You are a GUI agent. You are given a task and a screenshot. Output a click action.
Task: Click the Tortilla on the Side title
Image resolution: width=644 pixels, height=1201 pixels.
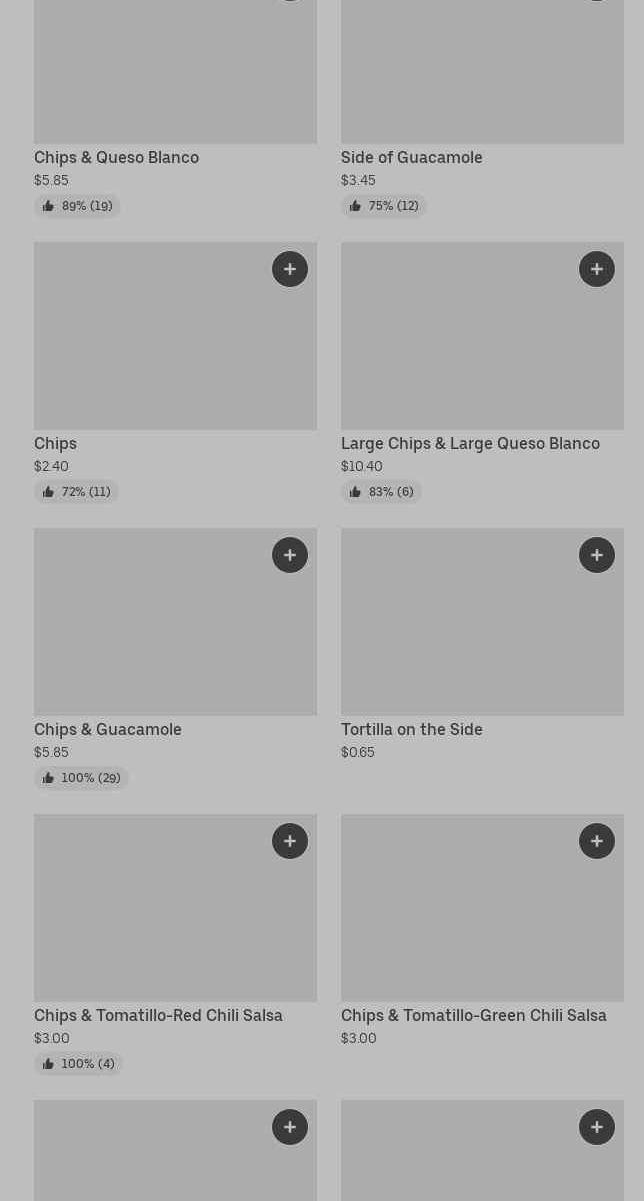click(x=411, y=729)
